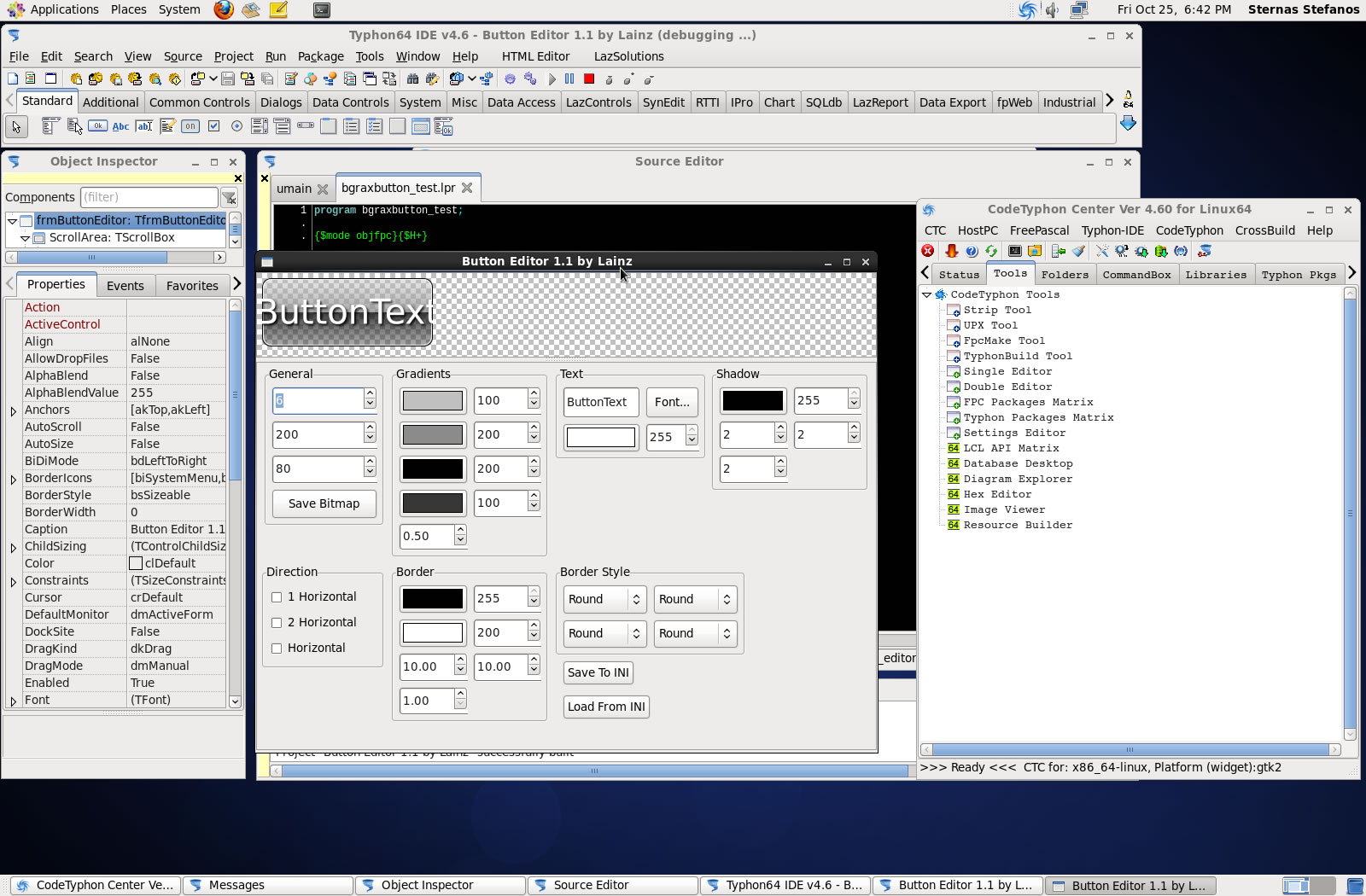Open the bottom-right Round combo in Border Style

pos(693,633)
